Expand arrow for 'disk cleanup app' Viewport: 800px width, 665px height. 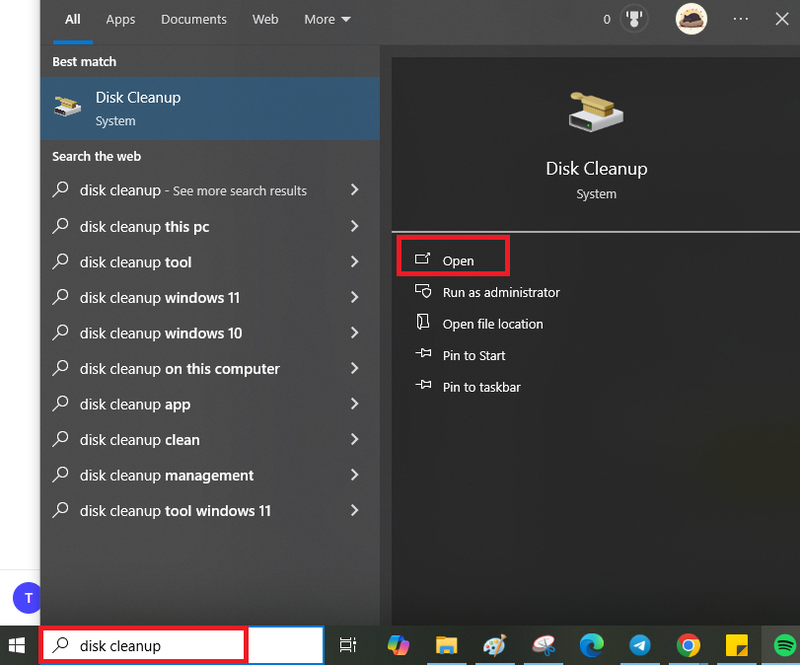click(x=355, y=404)
